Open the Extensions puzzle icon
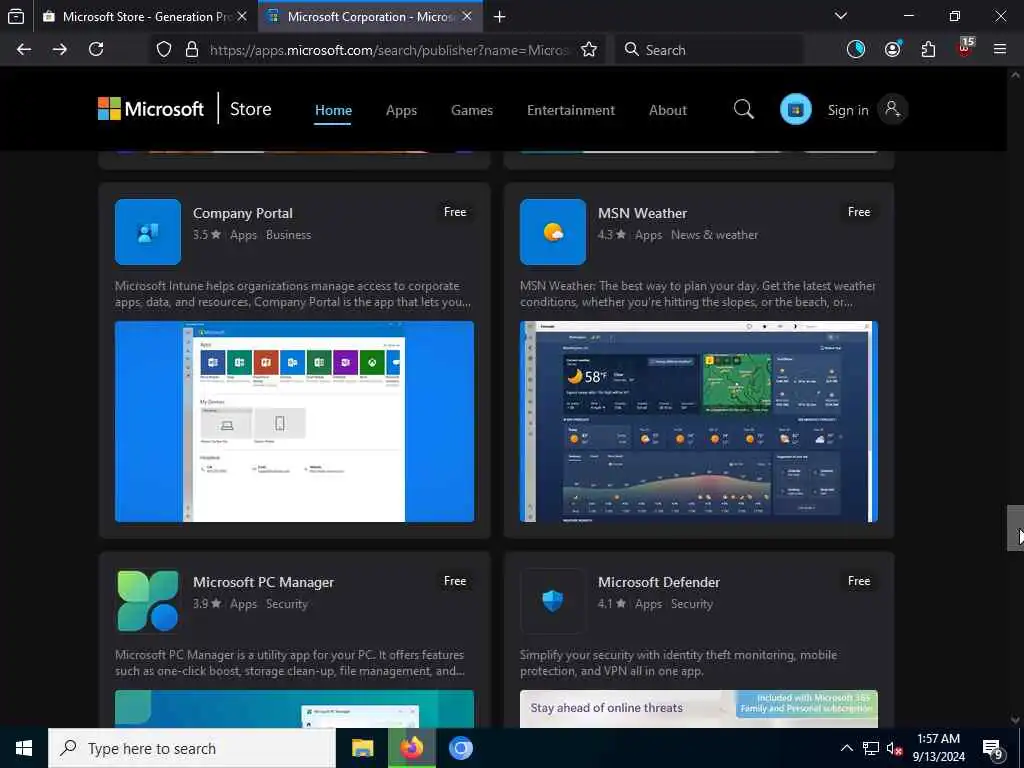The image size is (1024, 768). [x=928, y=50]
